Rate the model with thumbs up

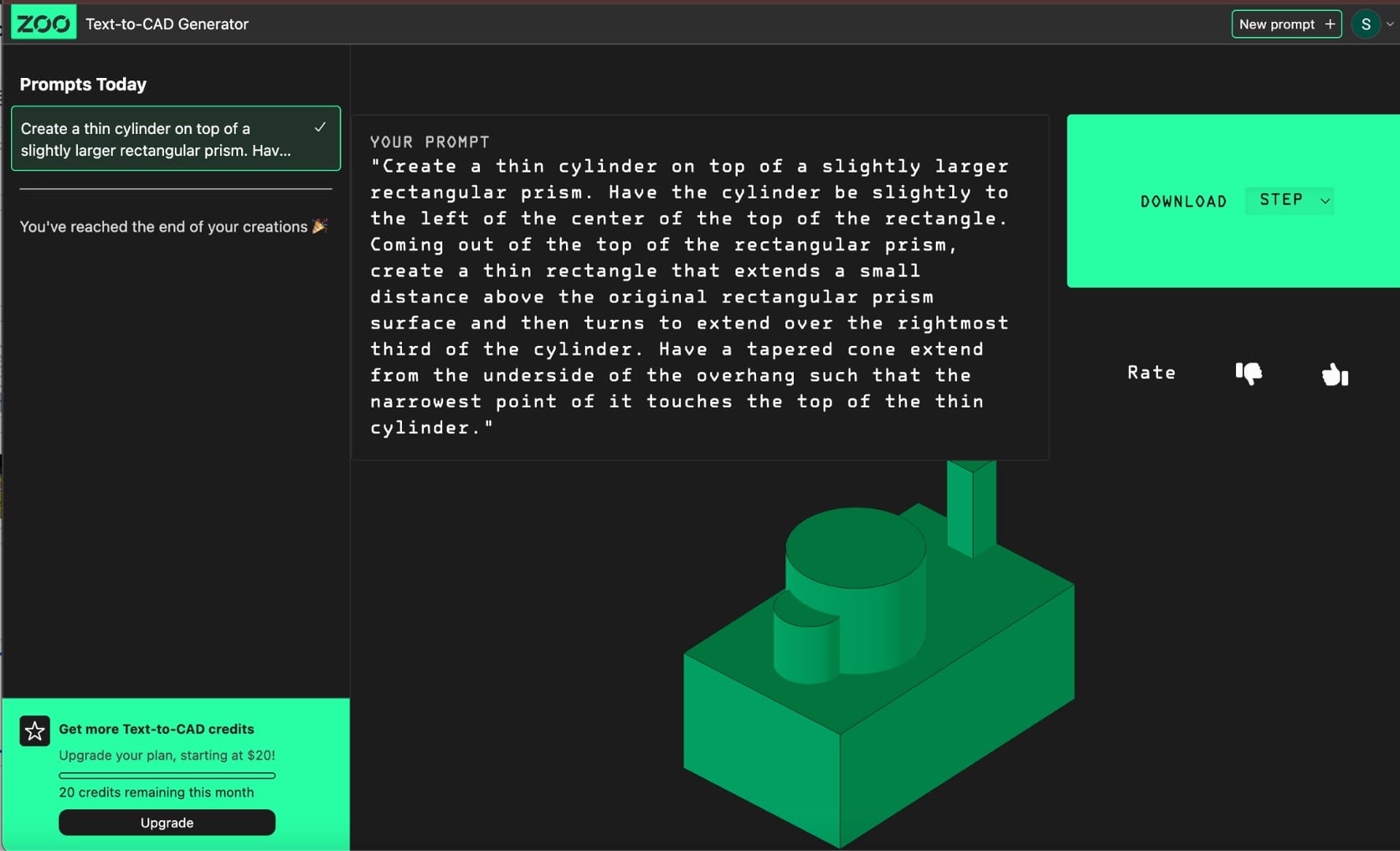[x=1335, y=374]
